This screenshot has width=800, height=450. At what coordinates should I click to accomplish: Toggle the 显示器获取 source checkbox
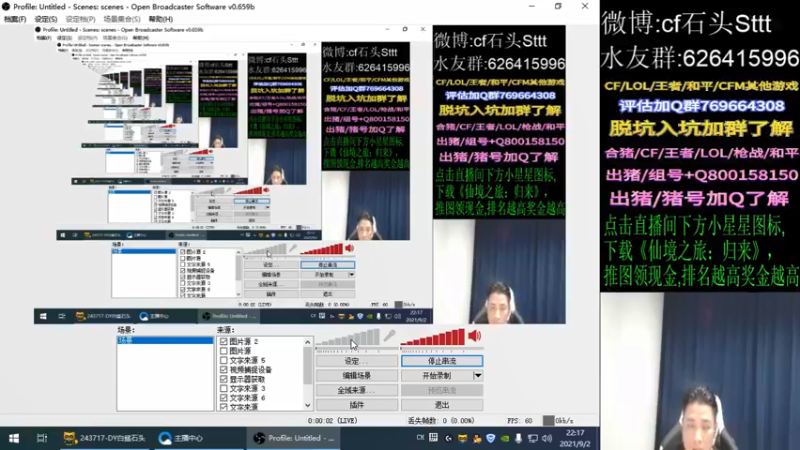223,379
